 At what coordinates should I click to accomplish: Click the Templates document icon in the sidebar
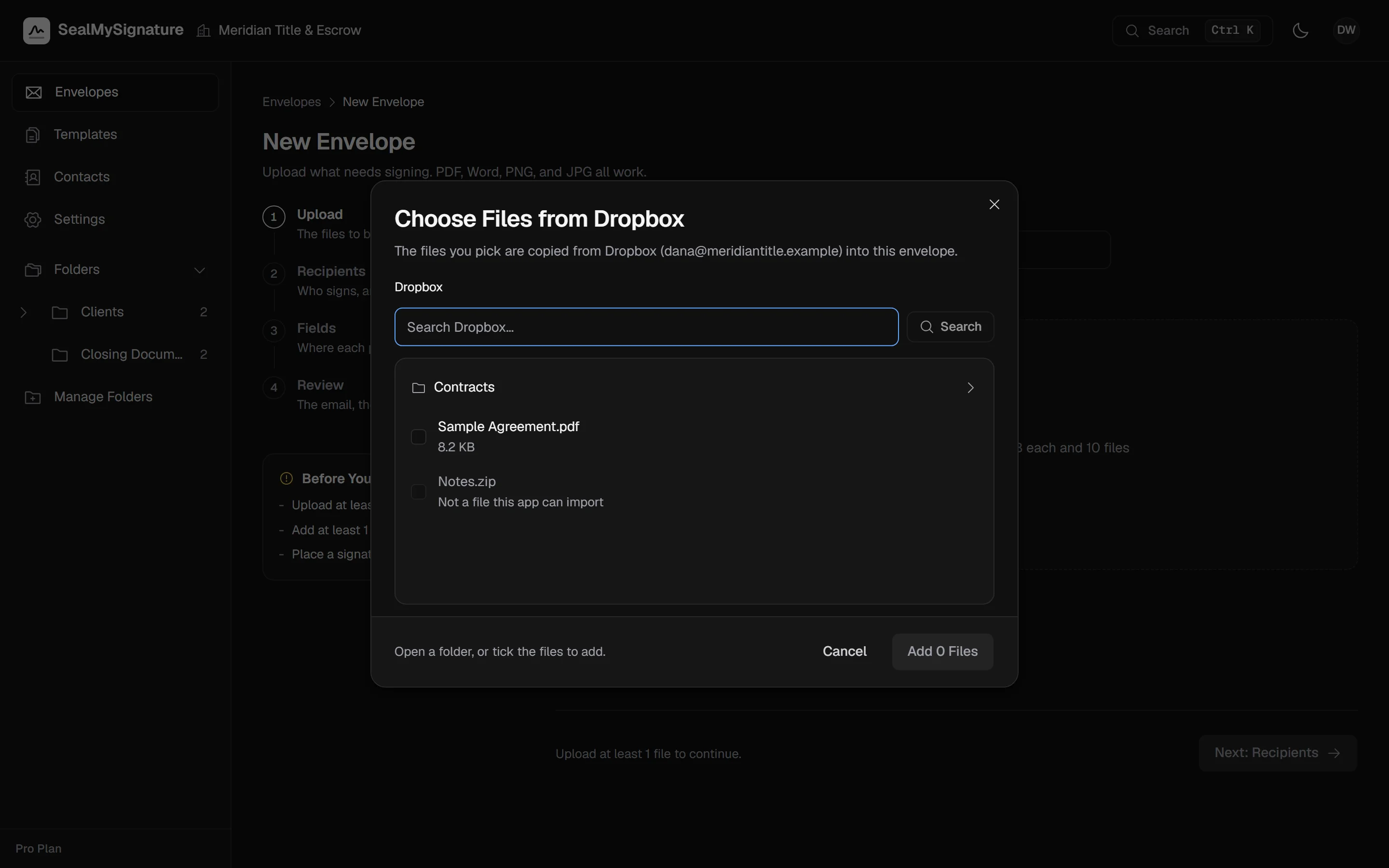[33, 135]
